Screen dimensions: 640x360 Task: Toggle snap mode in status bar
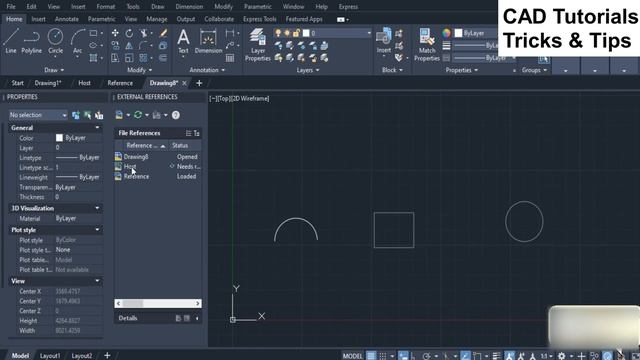[383, 356]
